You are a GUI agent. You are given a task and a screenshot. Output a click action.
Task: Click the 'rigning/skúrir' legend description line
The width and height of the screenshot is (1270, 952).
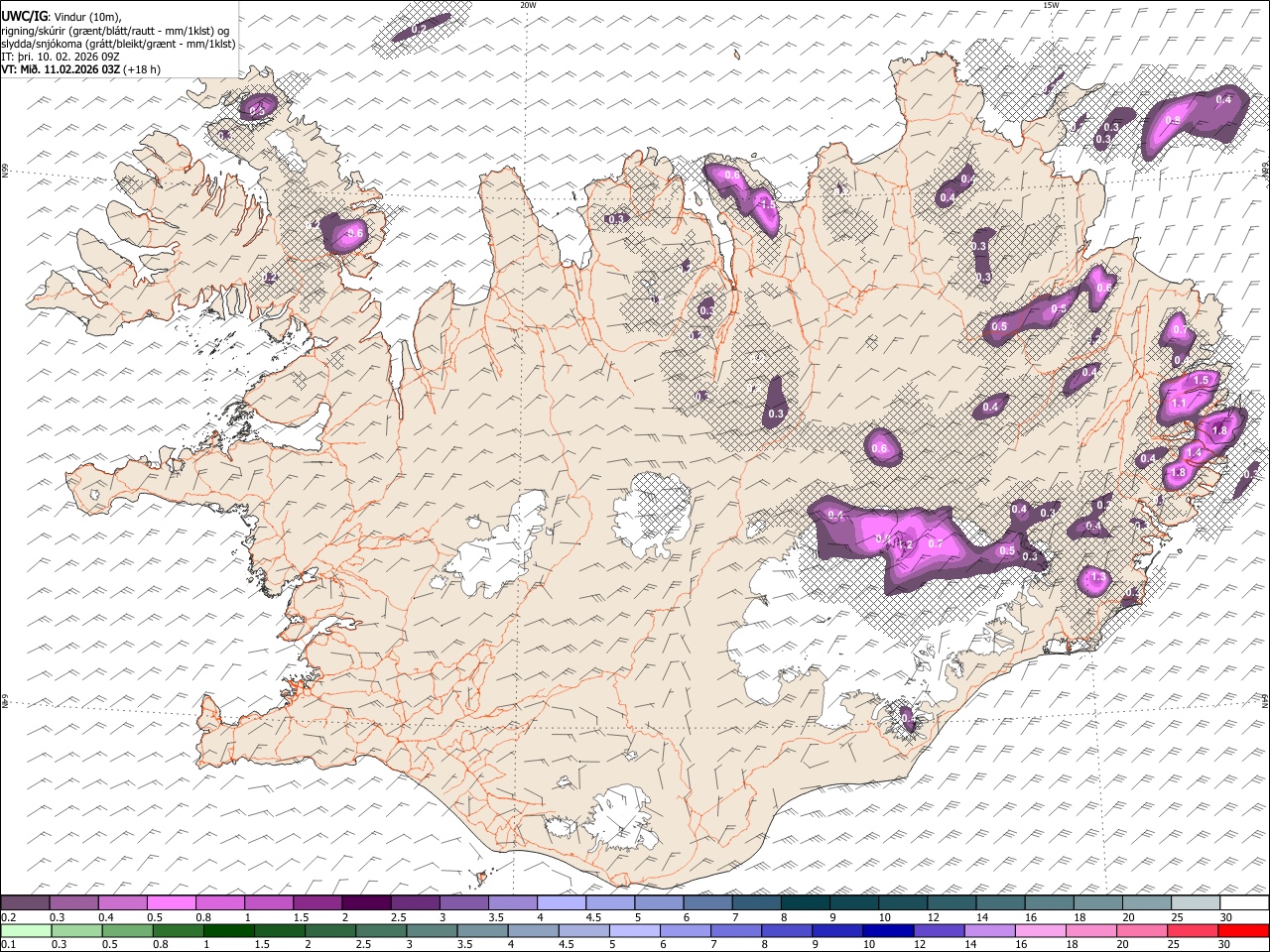click(116, 31)
